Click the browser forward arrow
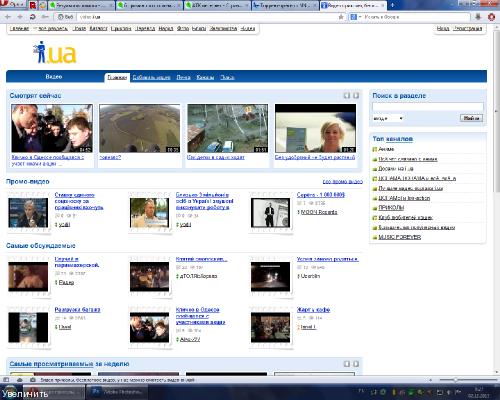This screenshot has width=500, height=400. (20, 17)
